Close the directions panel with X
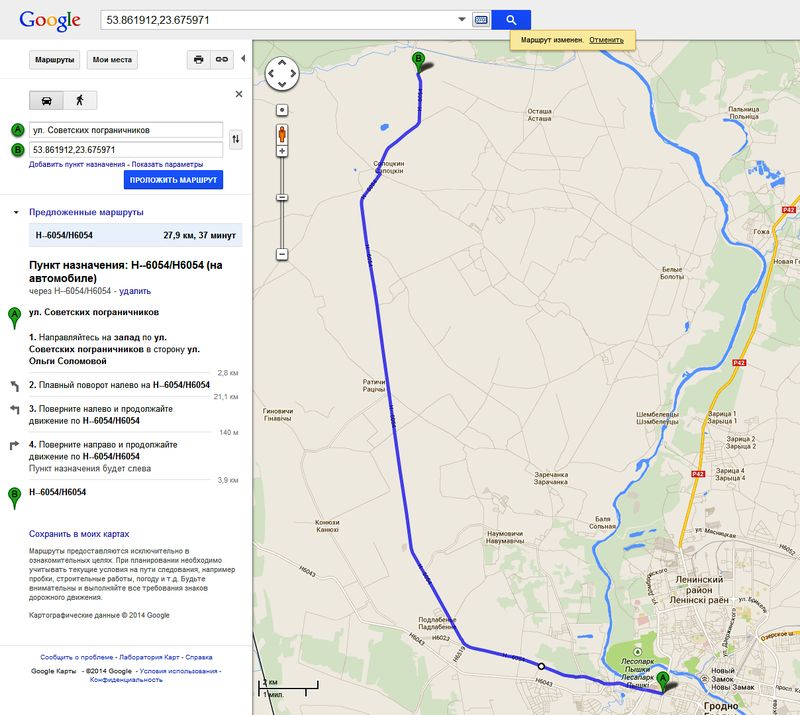The width and height of the screenshot is (800, 715). [x=238, y=94]
